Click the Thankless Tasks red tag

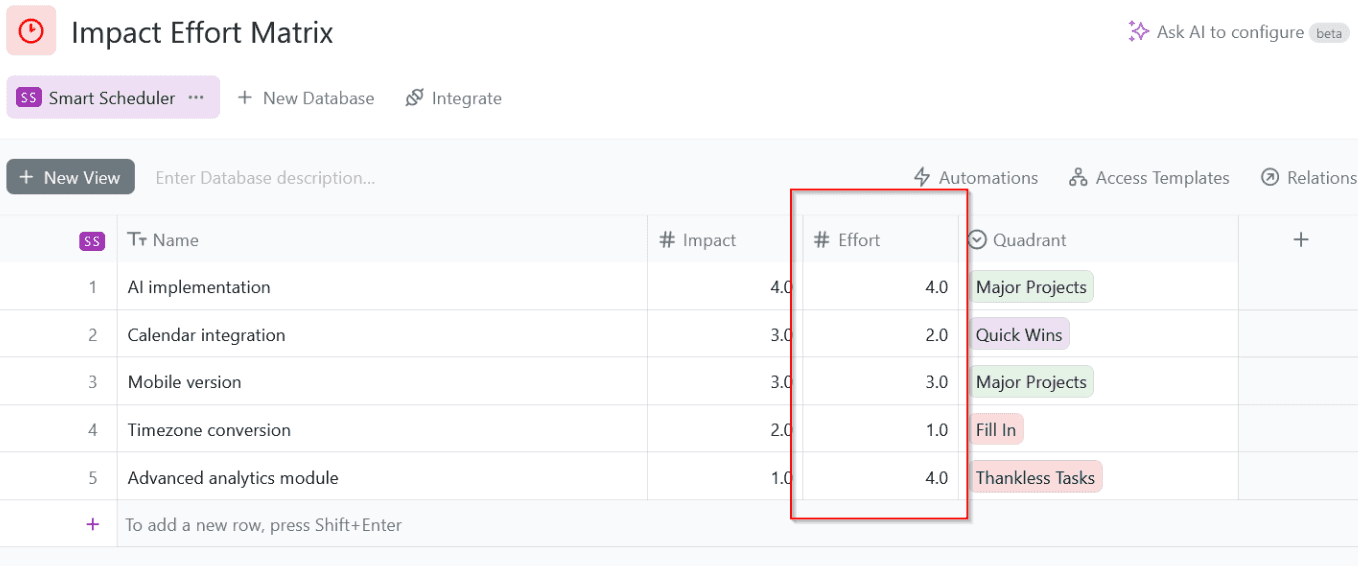(x=1035, y=478)
